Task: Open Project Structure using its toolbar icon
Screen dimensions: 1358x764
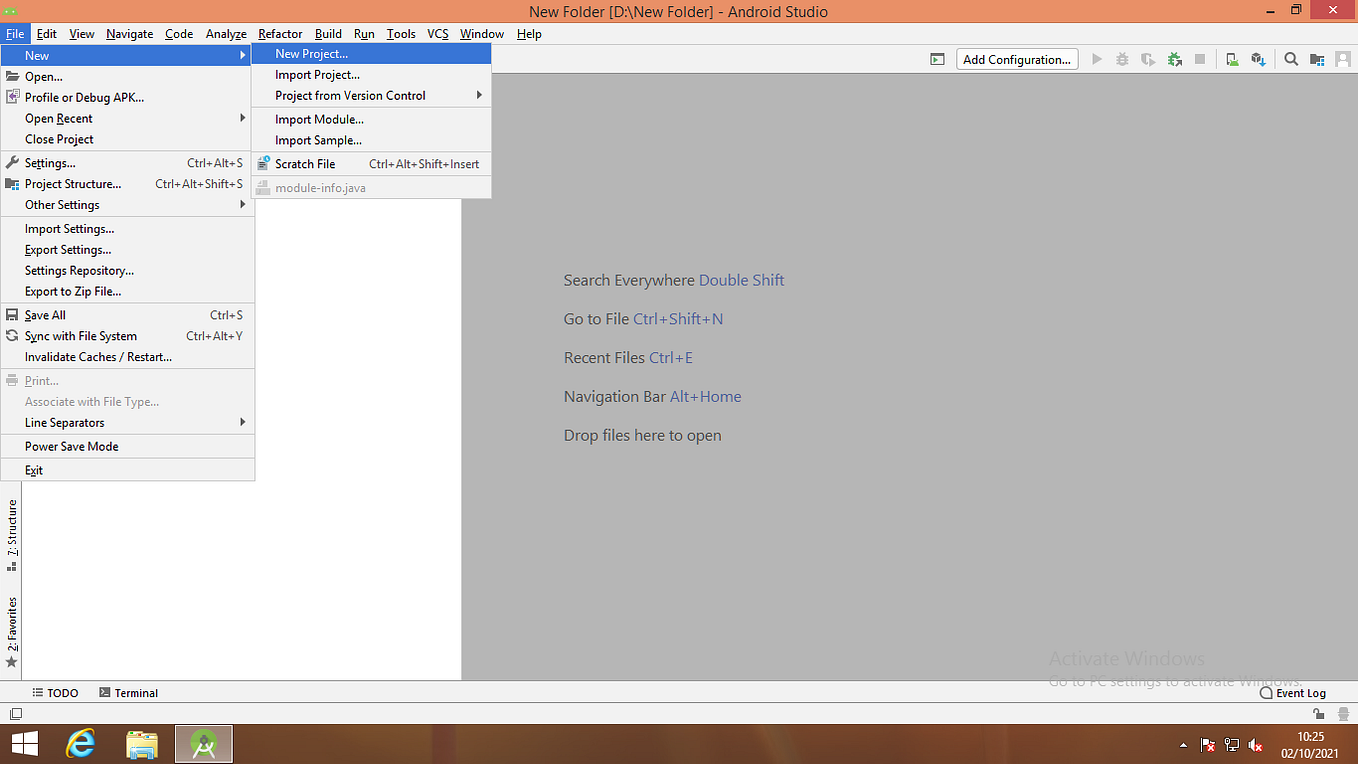Action: point(1317,59)
